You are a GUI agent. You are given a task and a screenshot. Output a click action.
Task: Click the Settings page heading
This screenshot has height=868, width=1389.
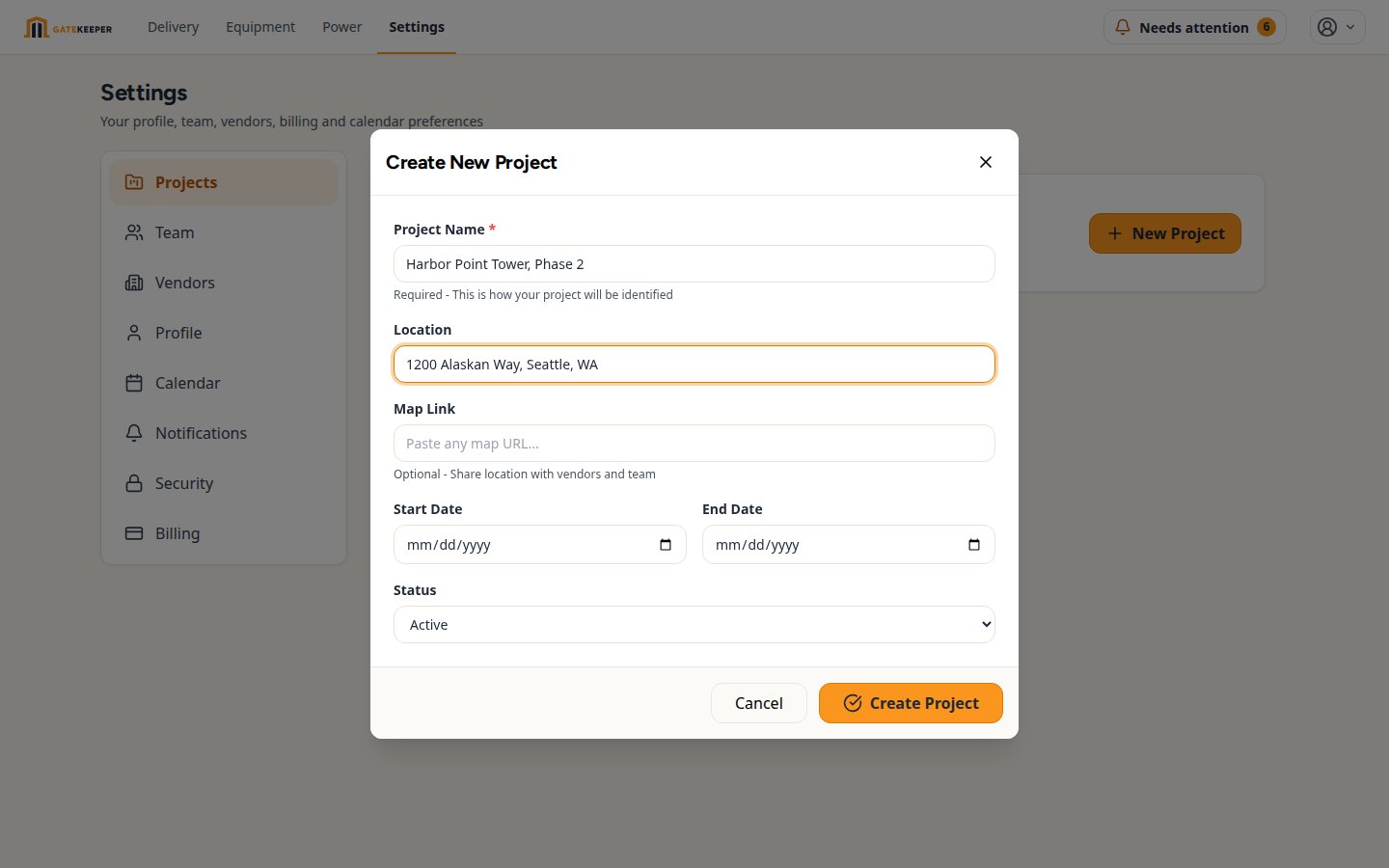click(144, 93)
